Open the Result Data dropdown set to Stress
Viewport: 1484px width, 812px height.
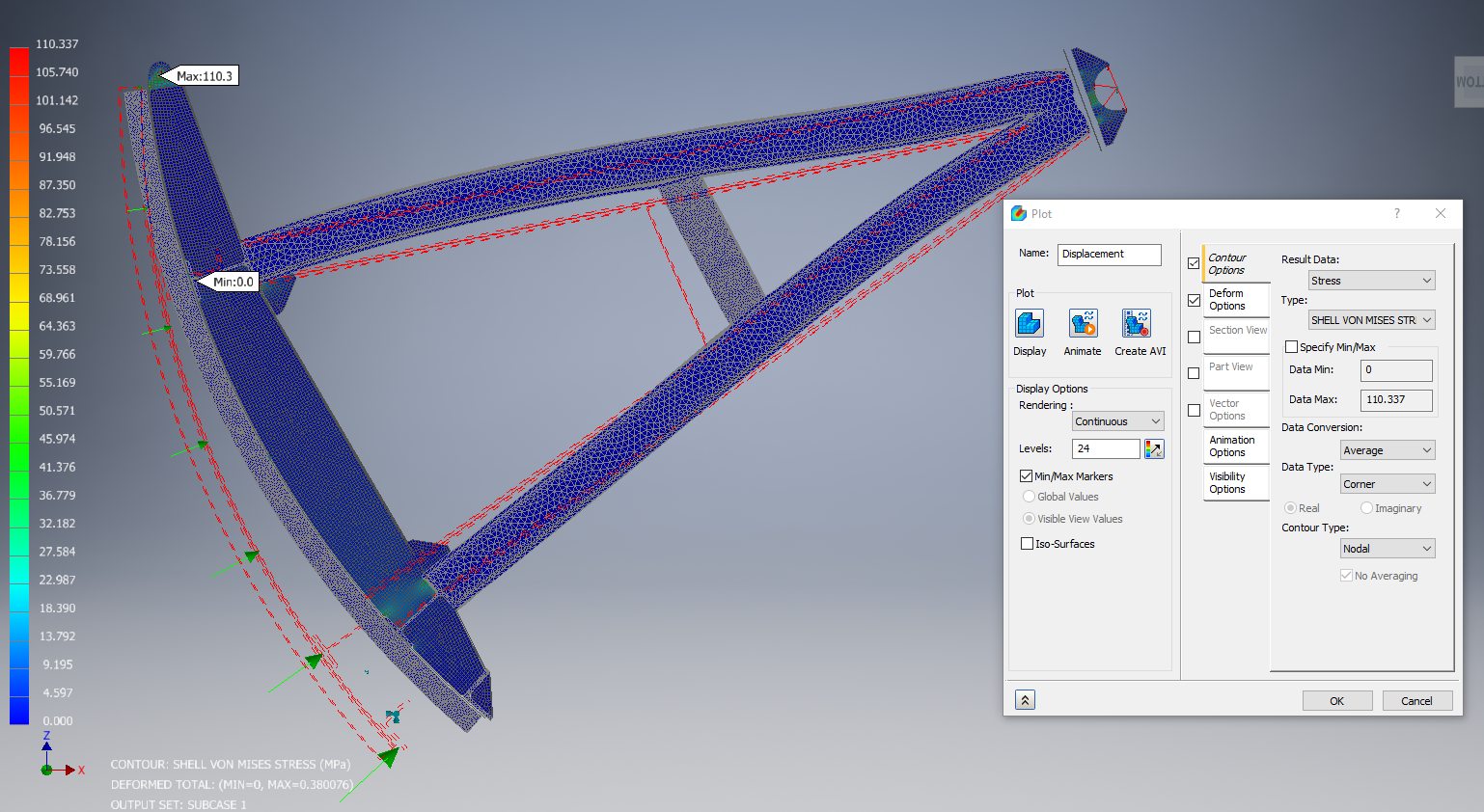pos(1370,280)
